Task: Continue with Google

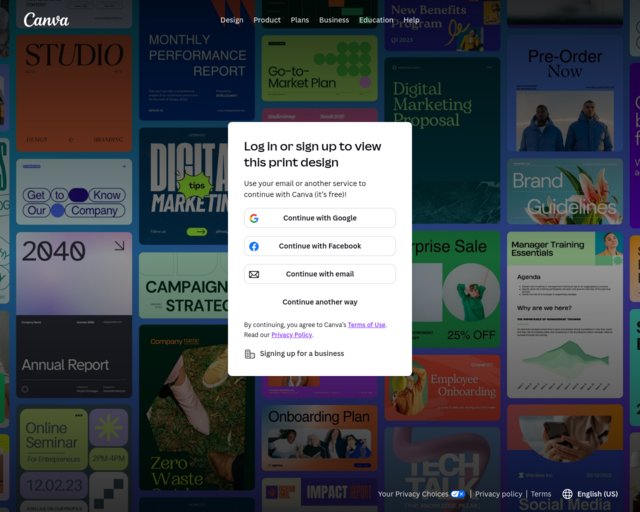Action: pos(320,218)
